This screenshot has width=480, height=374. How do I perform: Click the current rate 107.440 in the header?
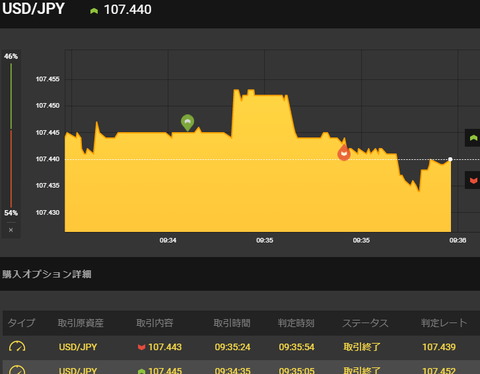tap(128, 10)
